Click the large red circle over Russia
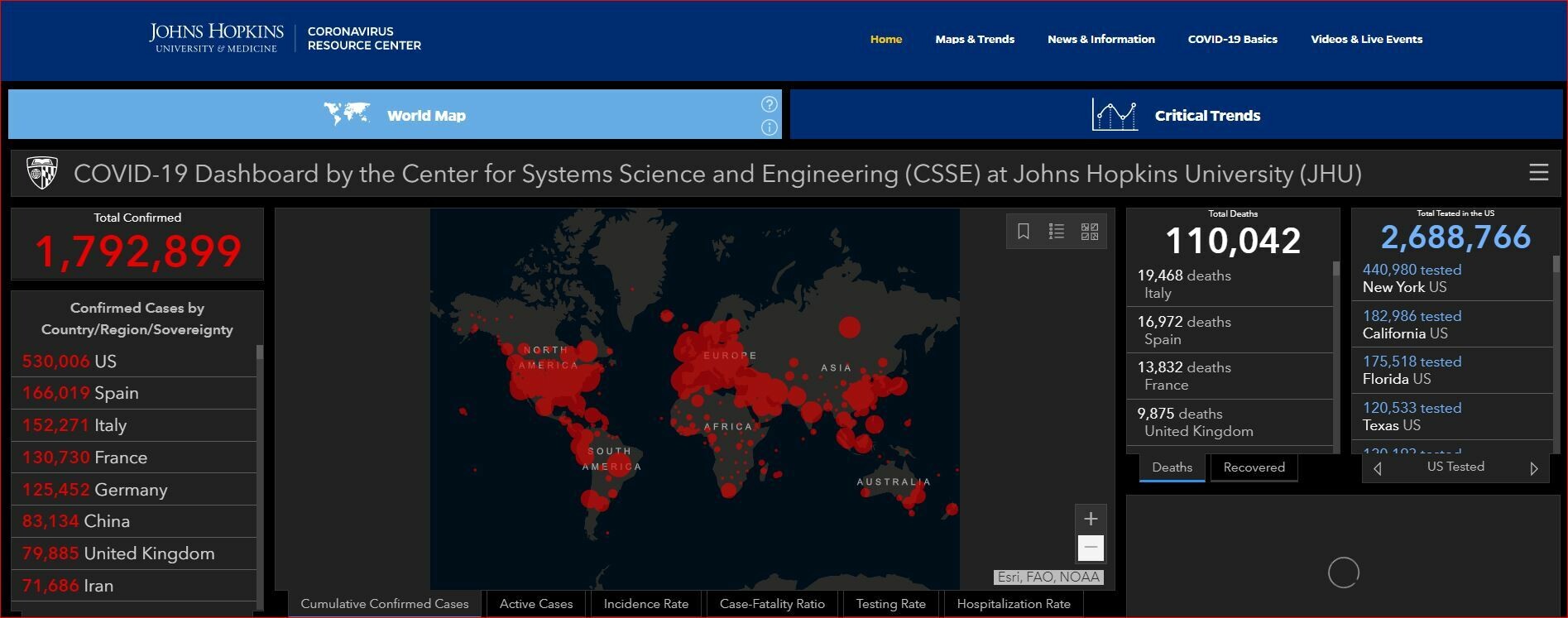 [849, 327]
